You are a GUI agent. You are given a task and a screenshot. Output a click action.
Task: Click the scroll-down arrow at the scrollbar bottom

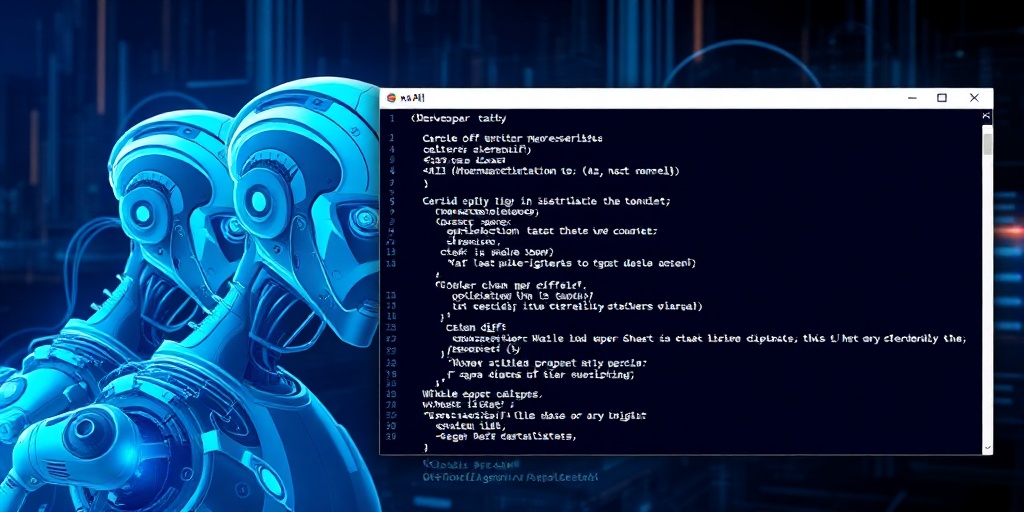987,448
